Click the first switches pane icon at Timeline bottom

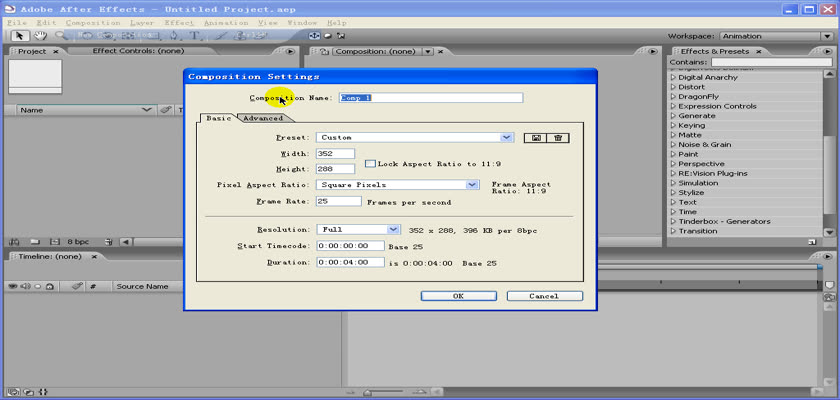[14, 392]
